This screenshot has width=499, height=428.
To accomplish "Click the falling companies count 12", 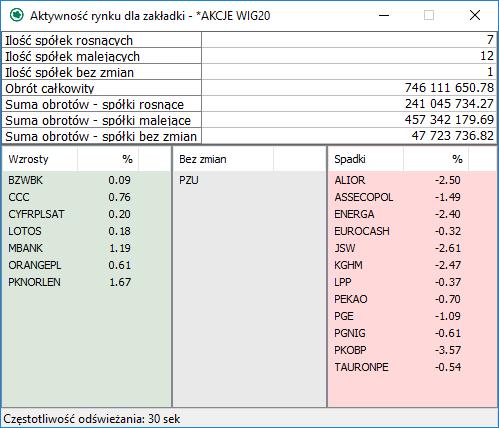I will (487, 56).
